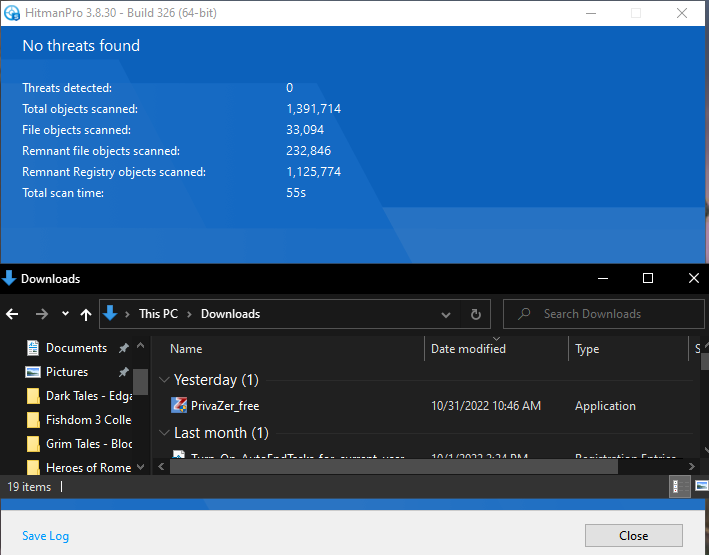The height and width of the screenshot is (555, 709).
Task: Switch to details view icon in status bar
Action: click(x=677, y=487)
